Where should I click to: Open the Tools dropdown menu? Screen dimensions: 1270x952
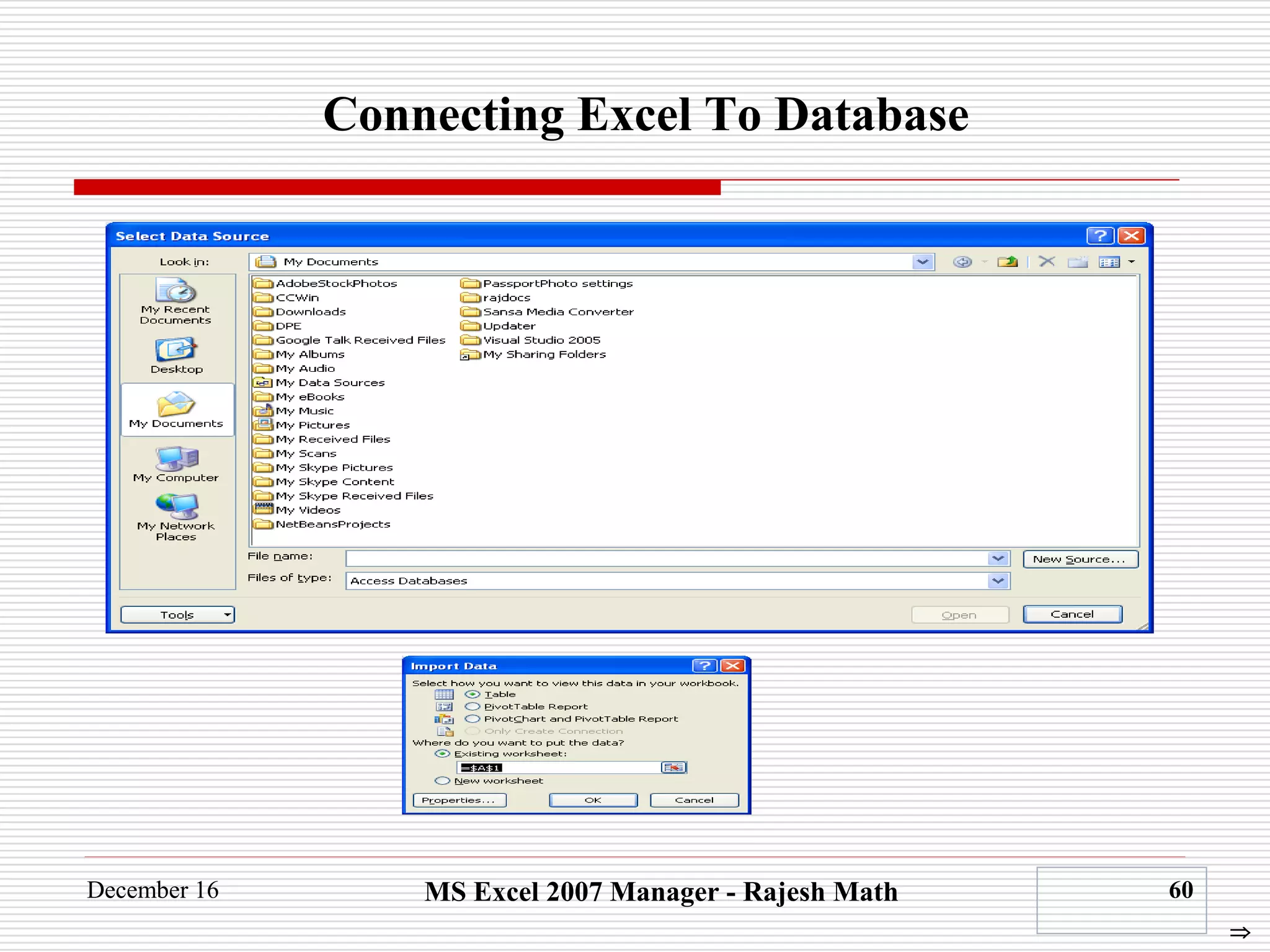point(177,615)
